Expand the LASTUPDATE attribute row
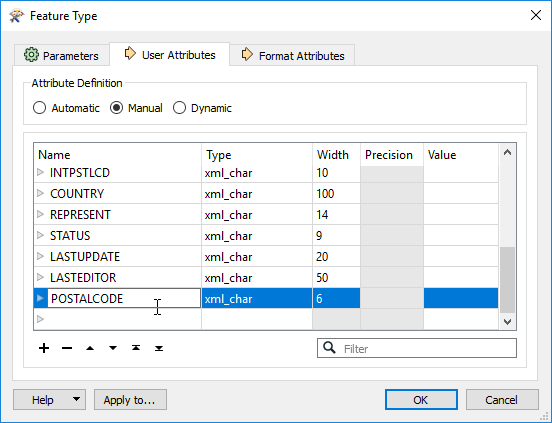Viewport: 552px width, 423px height. pyautogui.click(x=40, y=256)
